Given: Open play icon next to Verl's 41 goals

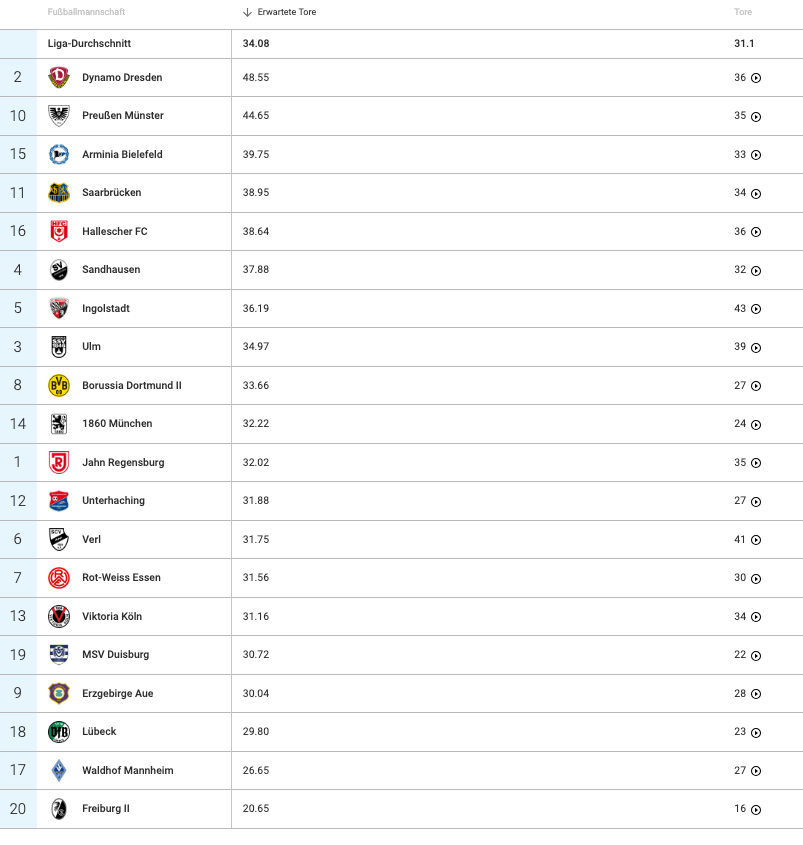Looking at the screenshot, I should [x=756, y=540].
